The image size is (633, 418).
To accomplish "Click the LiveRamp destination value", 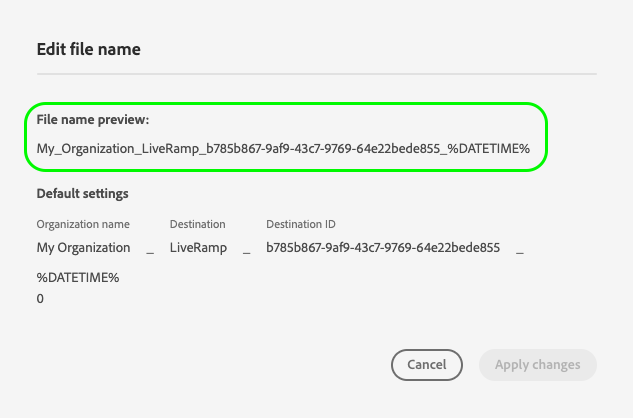I will tap(197, 247).
